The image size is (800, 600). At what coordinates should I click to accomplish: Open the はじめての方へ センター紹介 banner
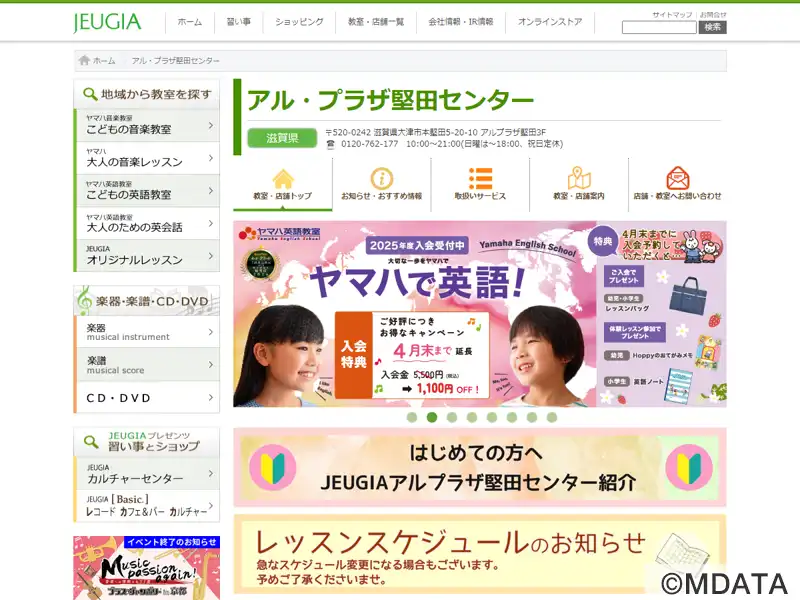[x=480, y=467]
